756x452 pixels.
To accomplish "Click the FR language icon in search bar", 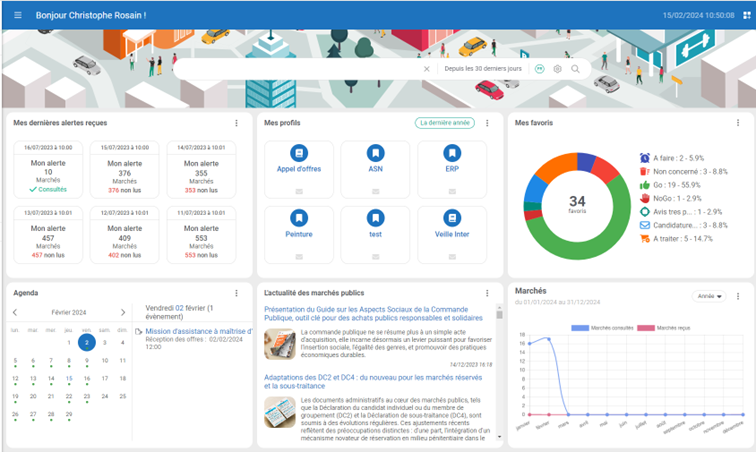I will point(540,69).
